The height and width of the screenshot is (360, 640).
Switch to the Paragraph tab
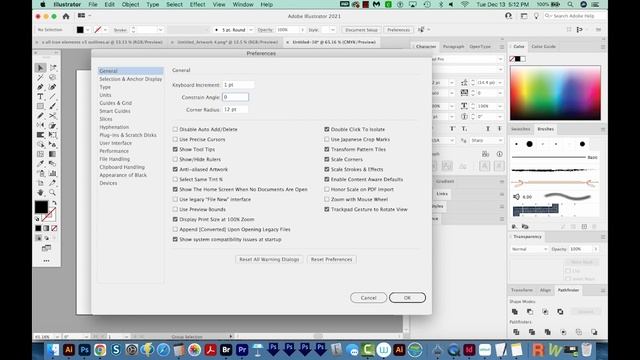coord(453,47)
